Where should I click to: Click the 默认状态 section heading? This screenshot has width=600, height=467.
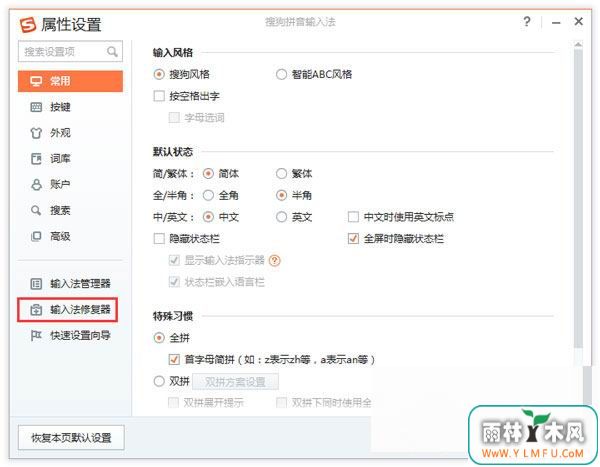click(x=173, y=152)
